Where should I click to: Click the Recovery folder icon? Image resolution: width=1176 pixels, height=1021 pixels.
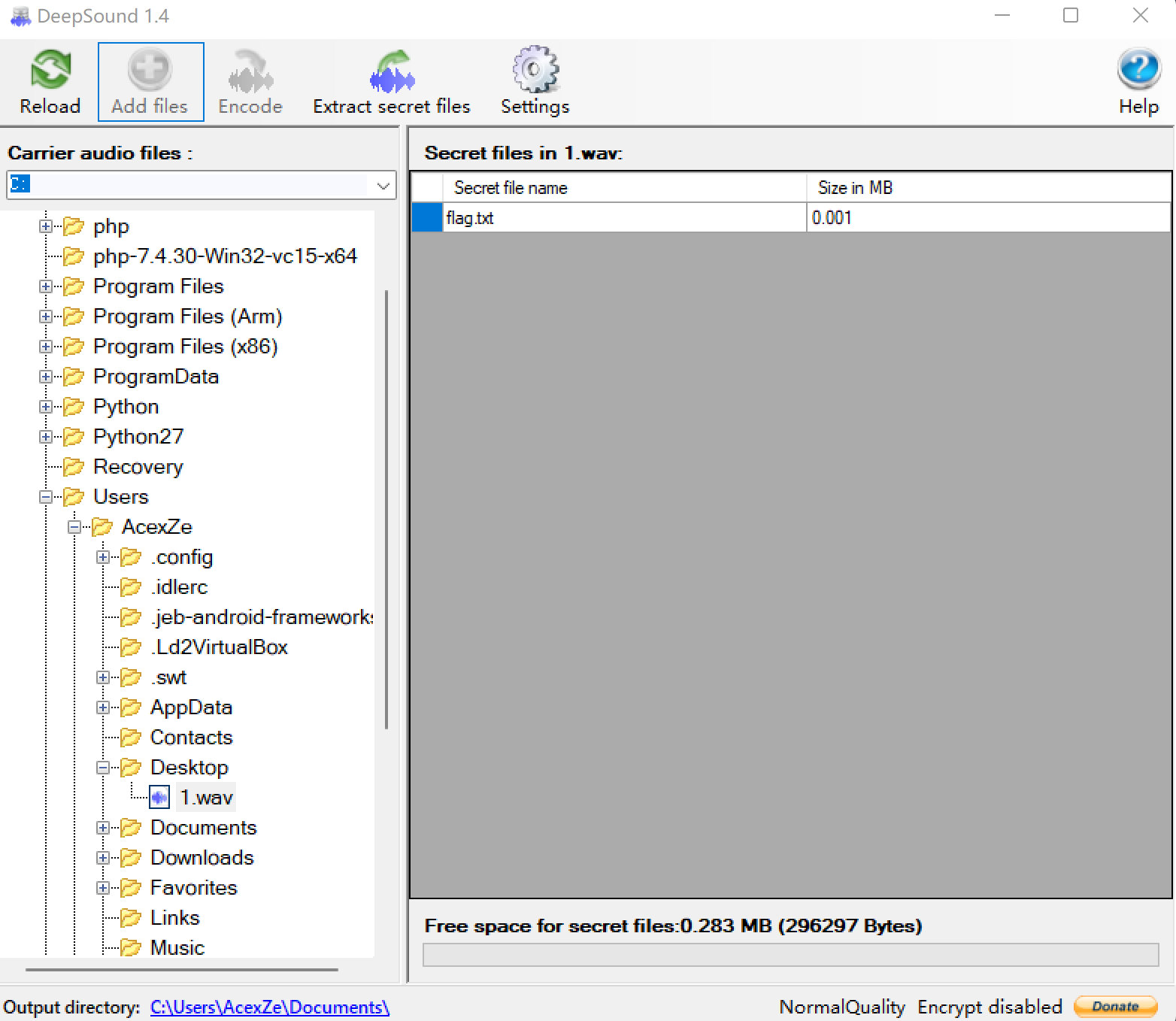pos(74,466)
